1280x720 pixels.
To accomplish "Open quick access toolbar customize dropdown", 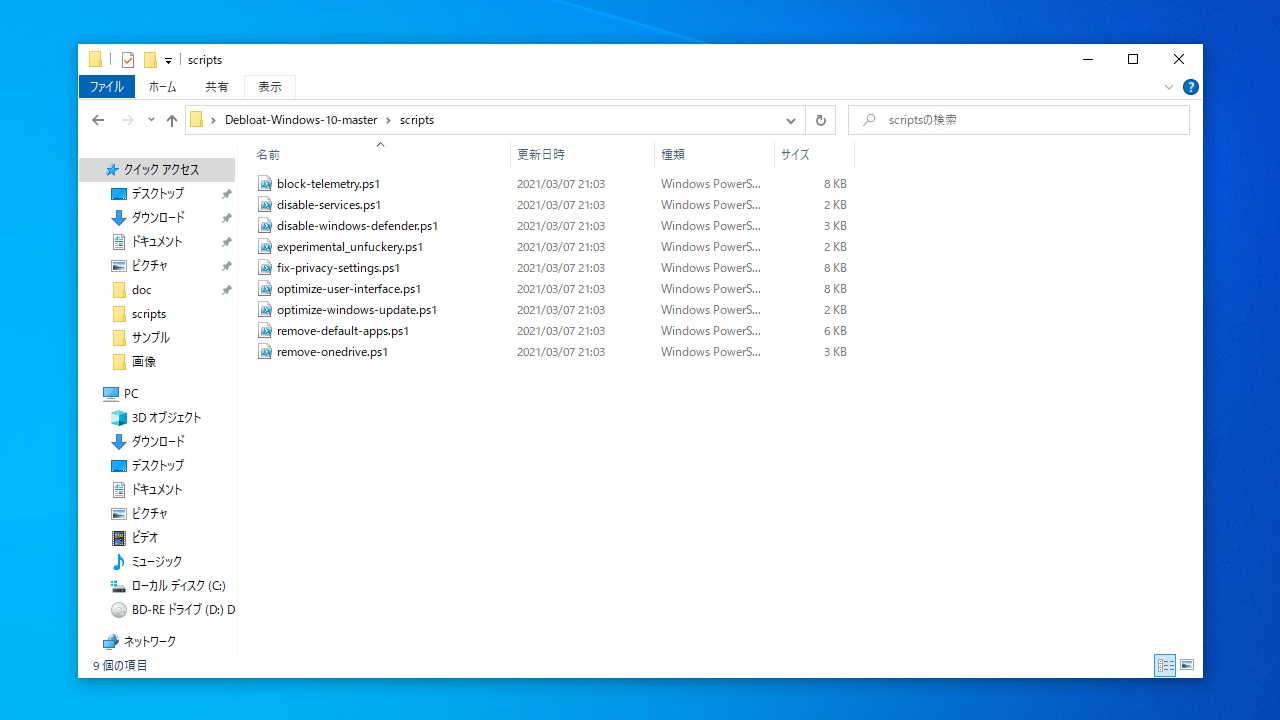I will coord(168,61).
